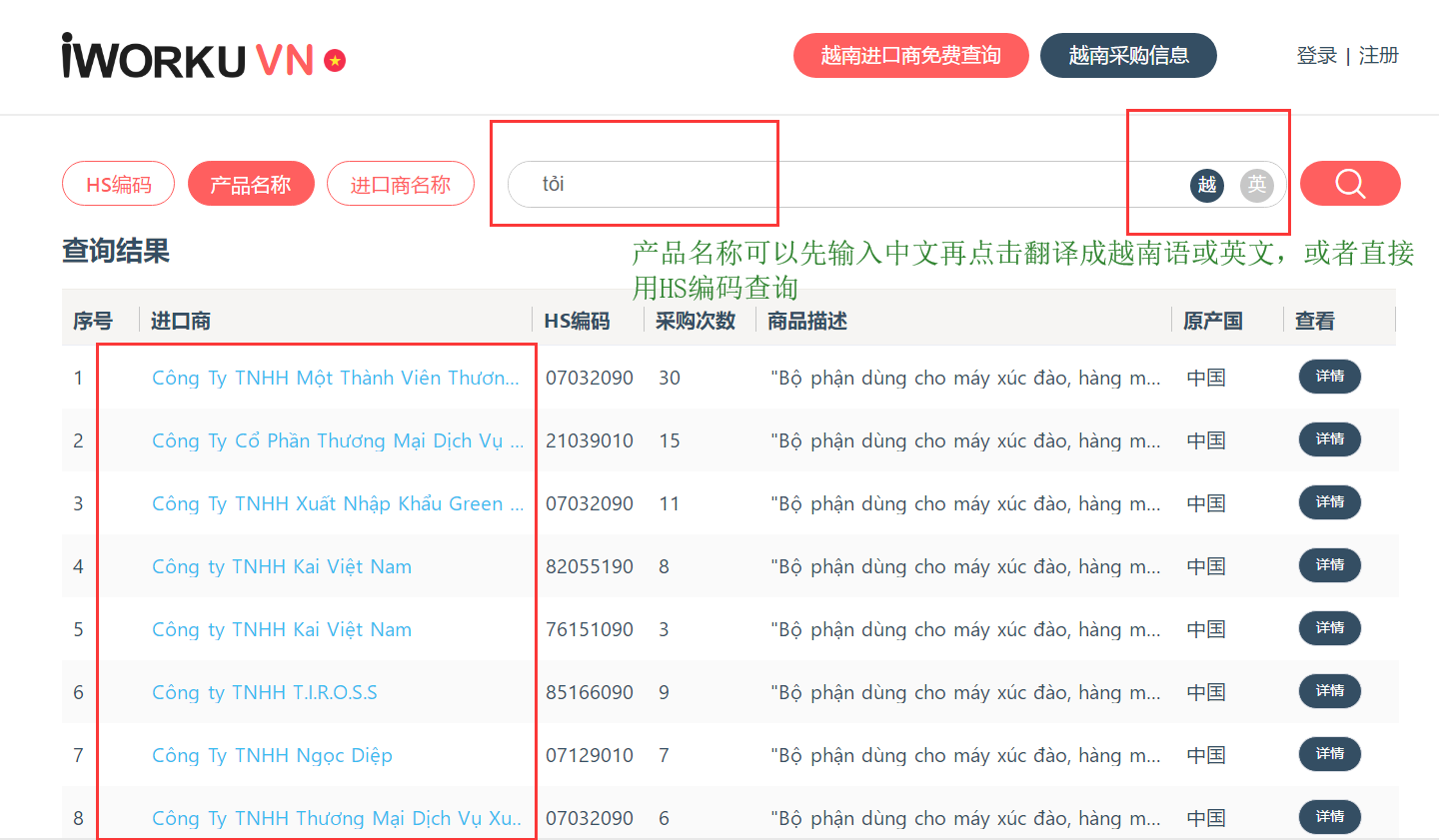Click the 原产国 column header

1213,321
